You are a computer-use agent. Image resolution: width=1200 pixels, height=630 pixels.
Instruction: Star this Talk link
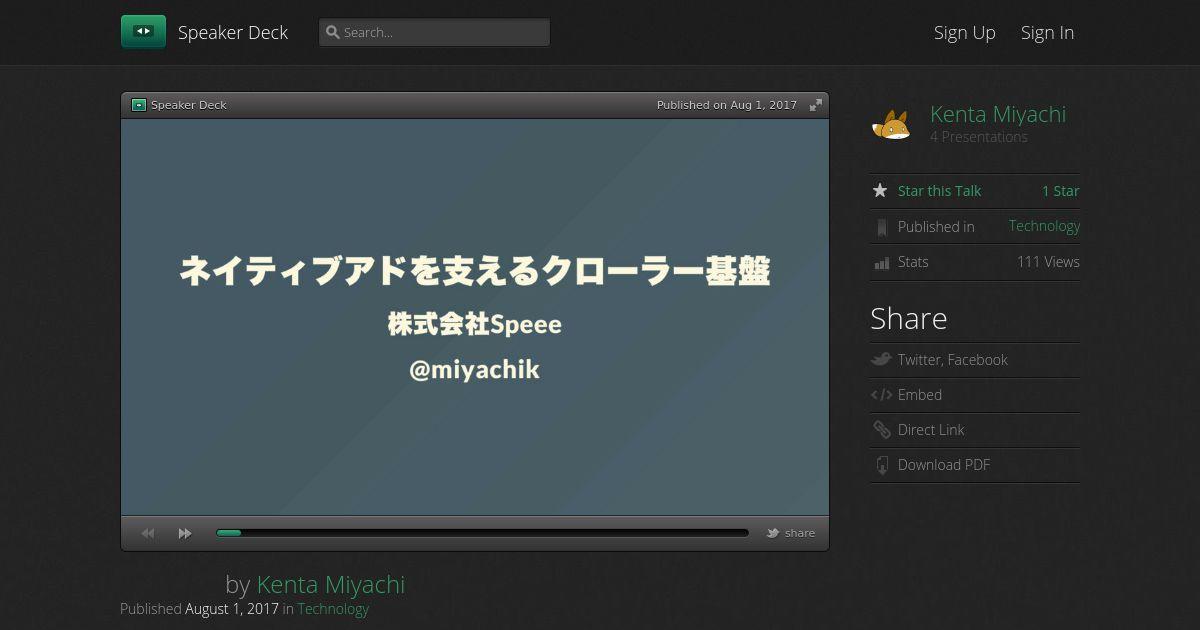(x=939, y=191)
